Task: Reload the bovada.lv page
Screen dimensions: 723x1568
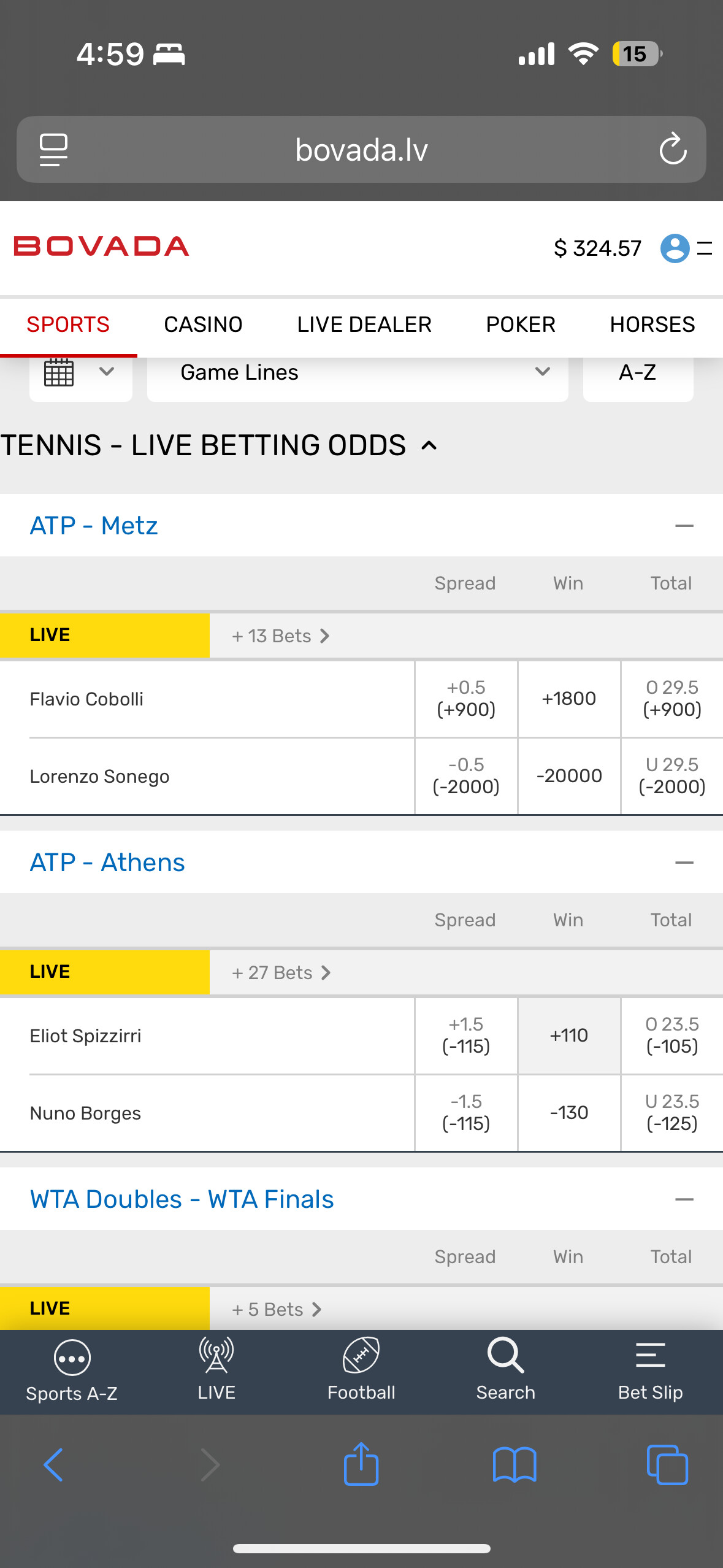Action: [673, 149]
